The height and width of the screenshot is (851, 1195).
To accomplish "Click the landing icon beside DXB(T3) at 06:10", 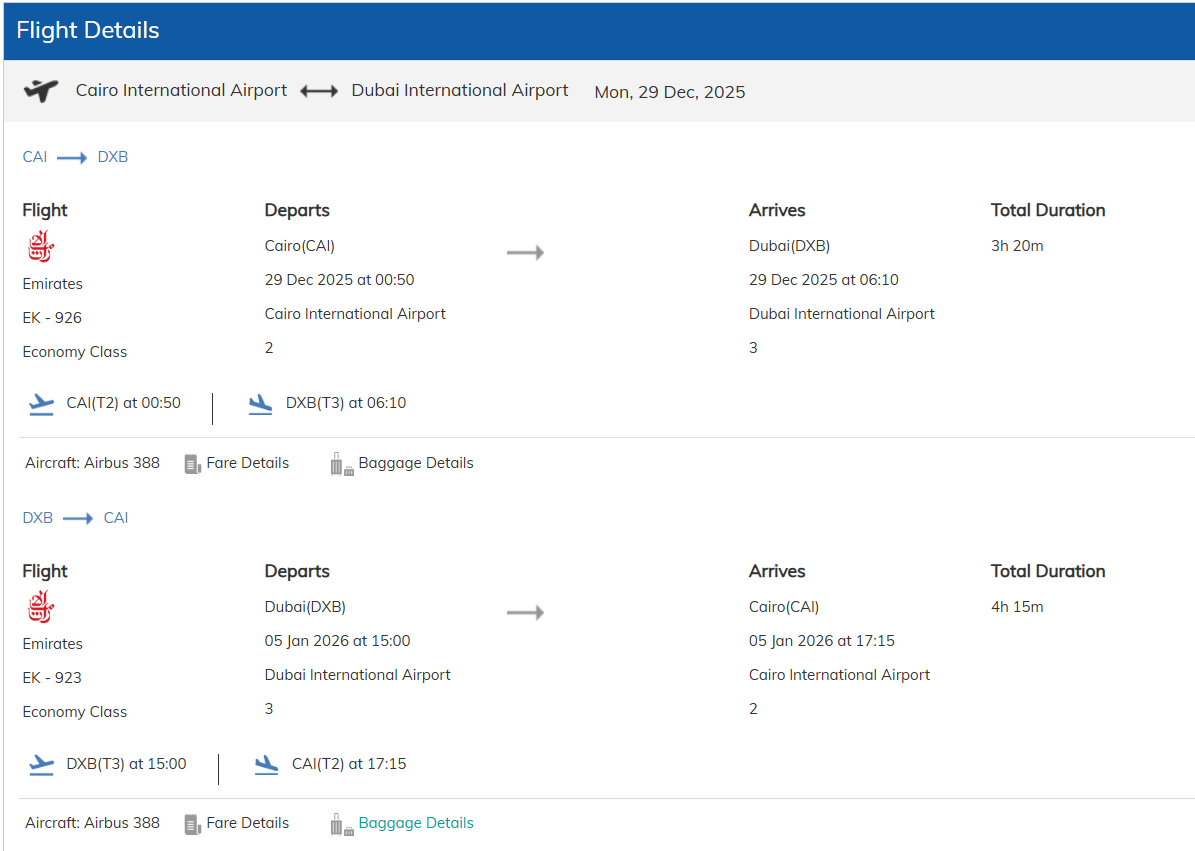I will (x=260, y=404).
